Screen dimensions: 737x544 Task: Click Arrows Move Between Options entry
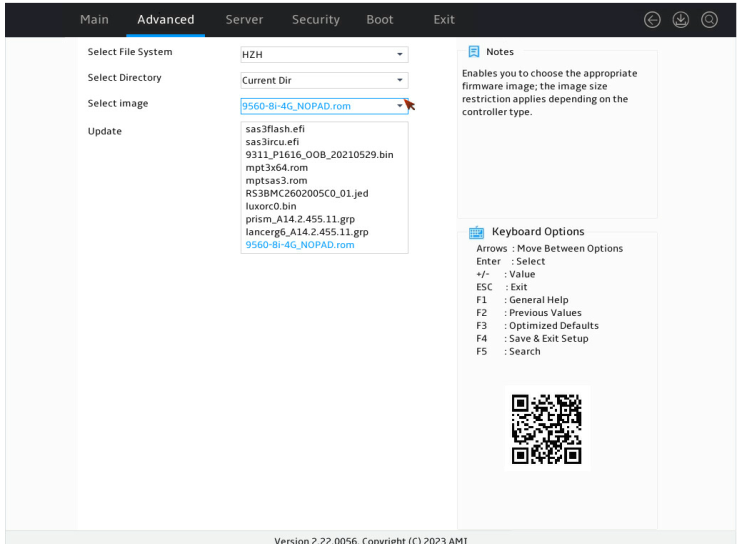coord(549,249)
